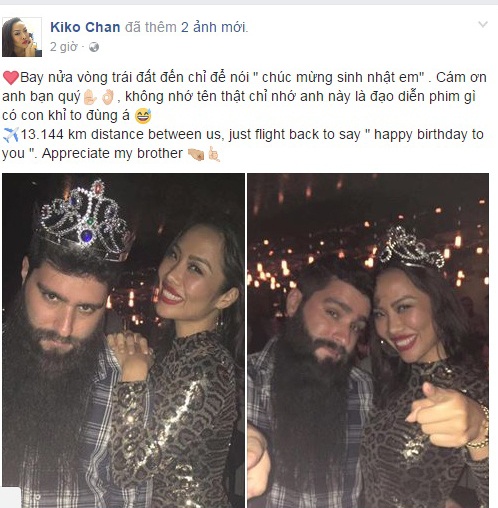
Task: Expand the post options chevron menu
Action: click(483, 24)
